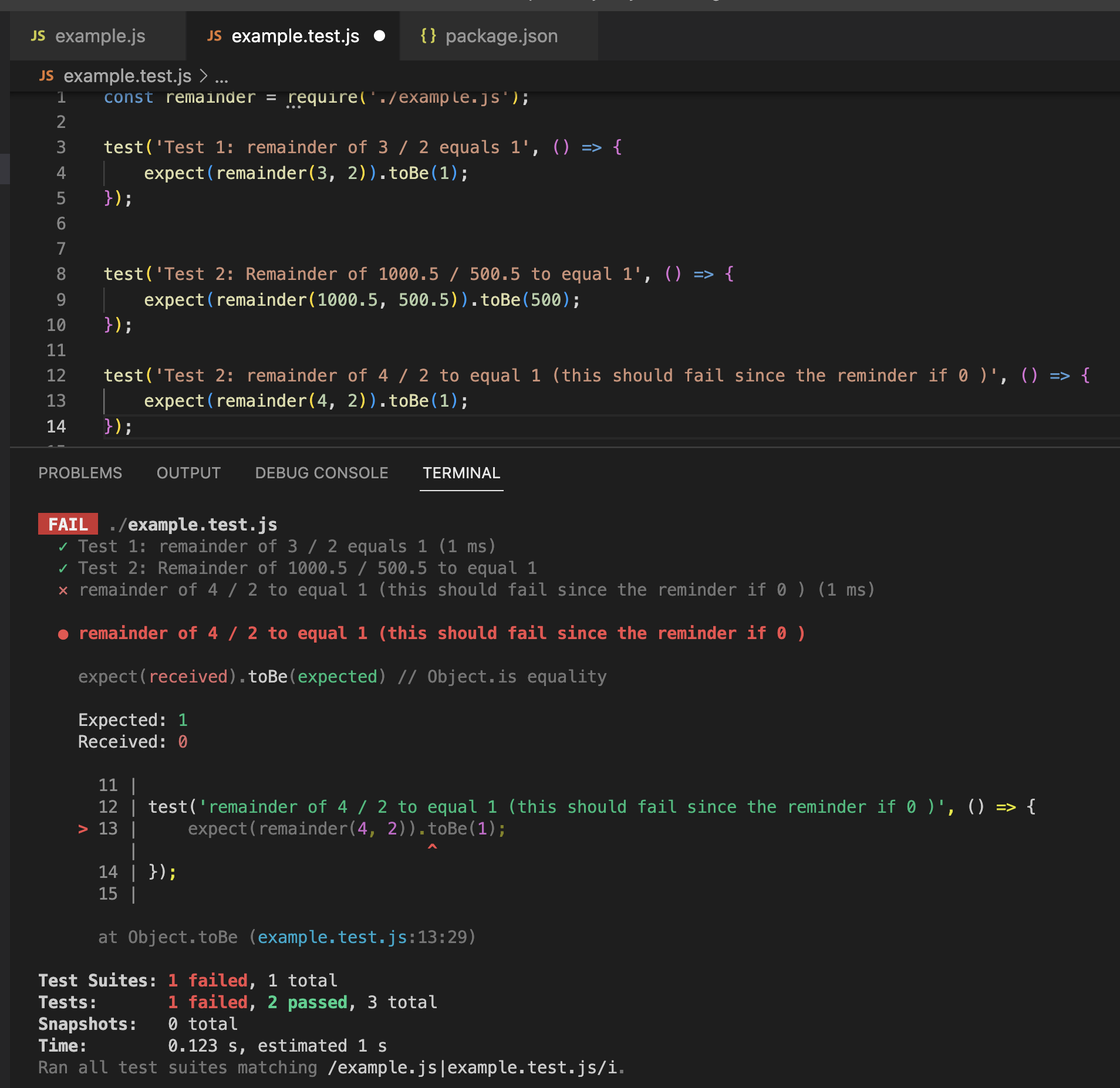Click the green checkmark for Test 1 result
This screenshot has height=1088, width=1120.
click(63, 547)
